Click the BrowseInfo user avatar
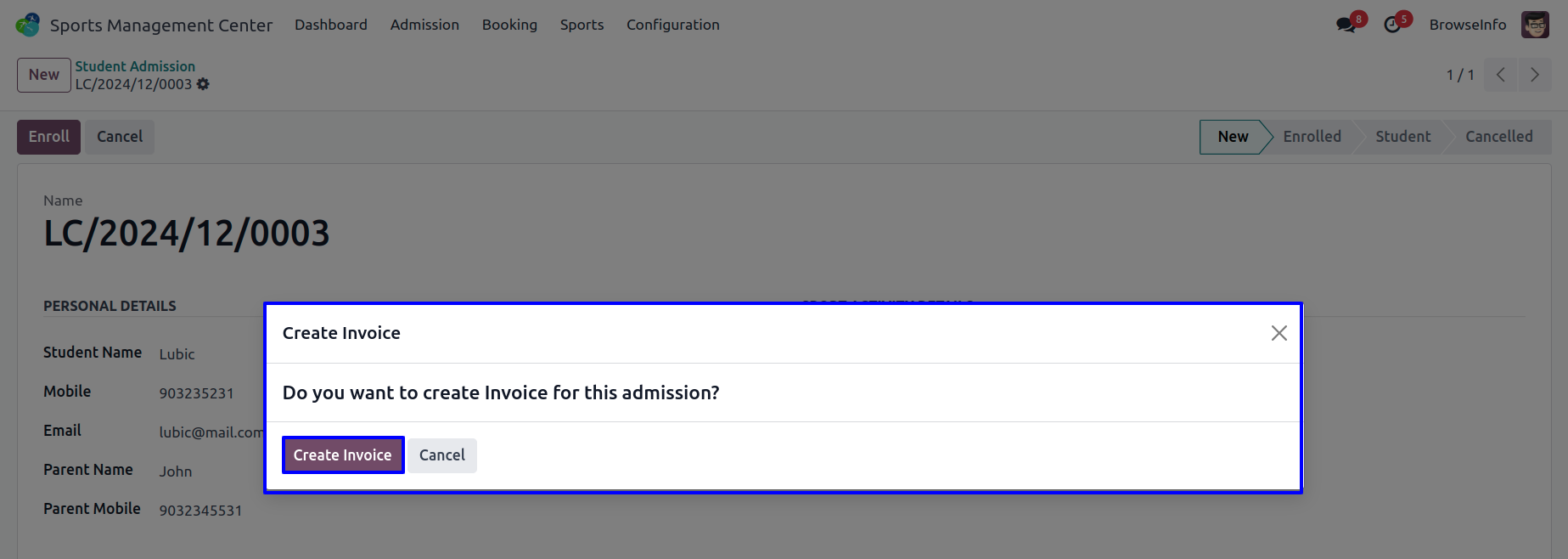Screen dimensions: 1568x559 coord(1535,25)
